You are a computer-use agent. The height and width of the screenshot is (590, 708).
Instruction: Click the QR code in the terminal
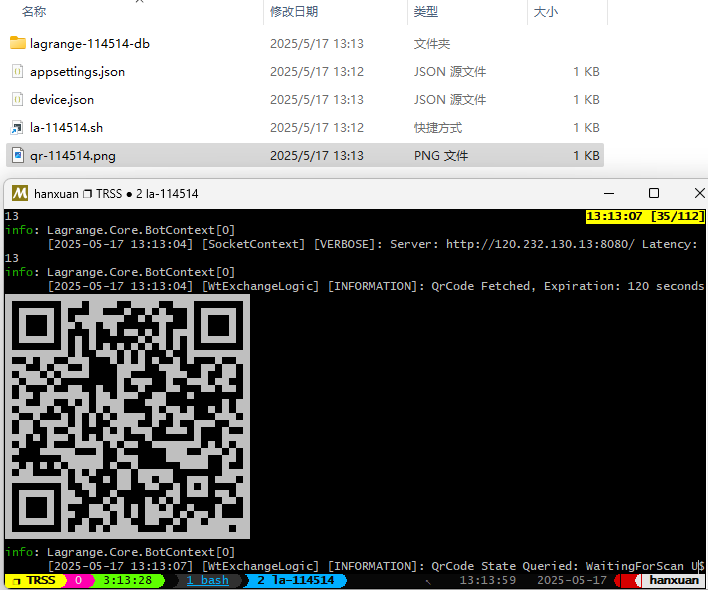pyautogui.click(x=127, y=417)
